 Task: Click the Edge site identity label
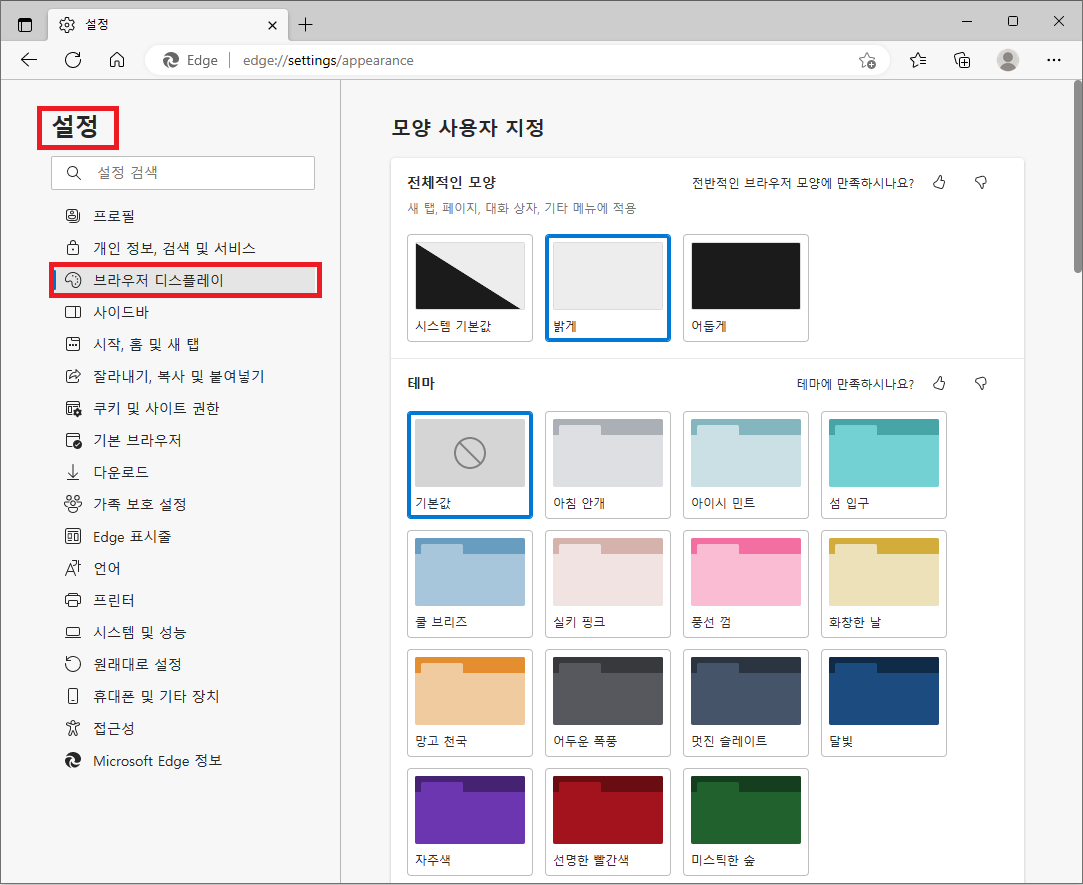click(x=191, y=61)
